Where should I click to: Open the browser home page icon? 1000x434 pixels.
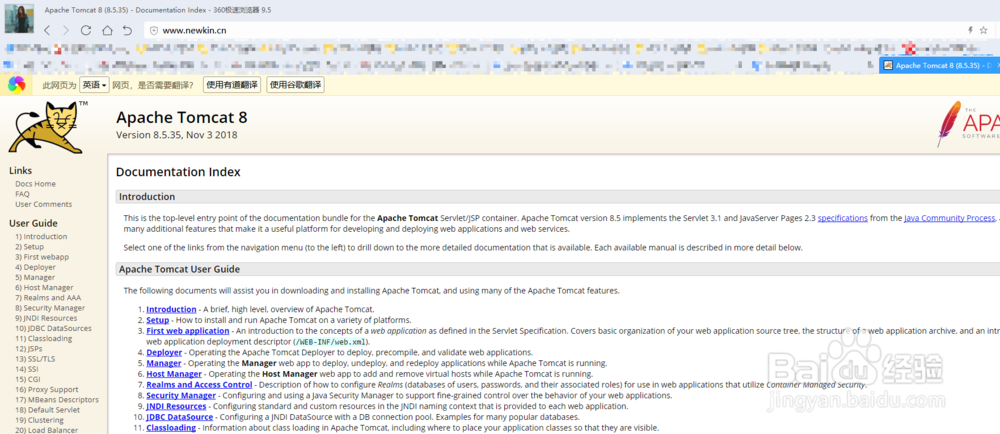click(107, 31)
